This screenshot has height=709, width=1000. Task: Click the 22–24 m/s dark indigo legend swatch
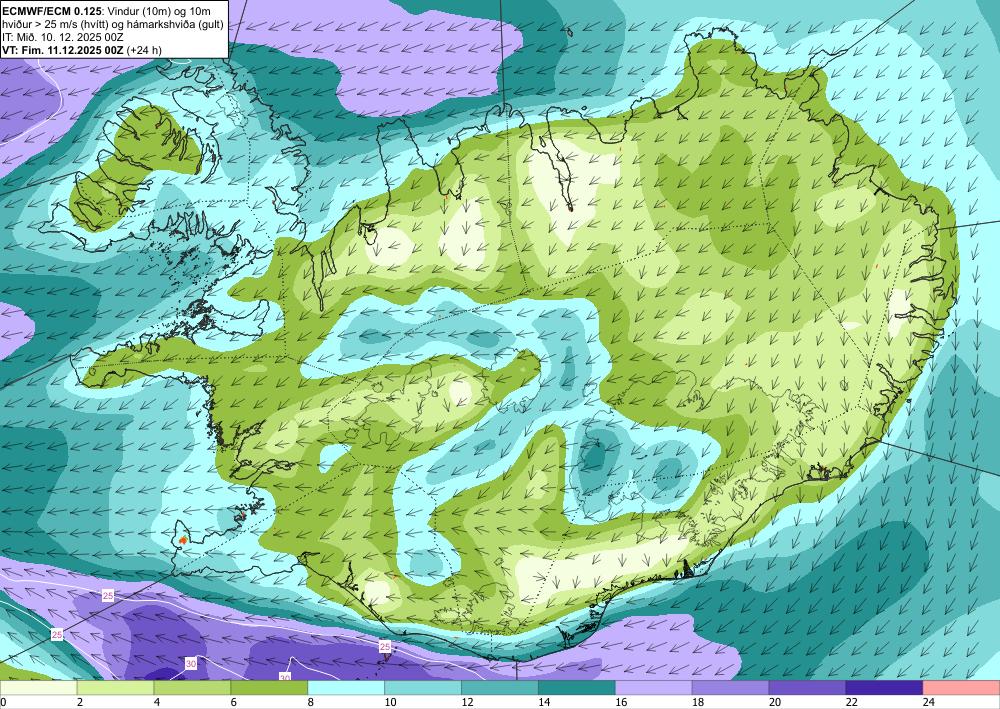click(x=884, y=688)
